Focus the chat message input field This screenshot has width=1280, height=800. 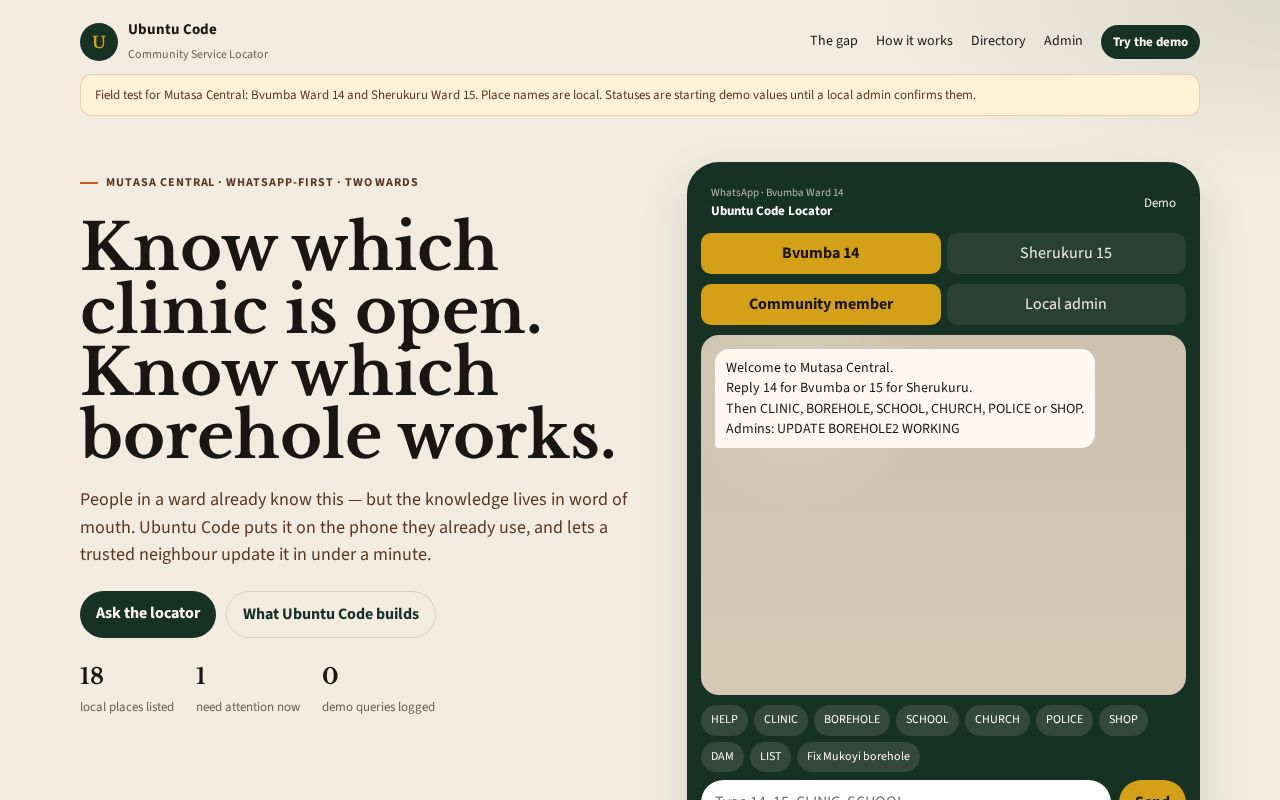pyautogui.click(x=906, y=790)
